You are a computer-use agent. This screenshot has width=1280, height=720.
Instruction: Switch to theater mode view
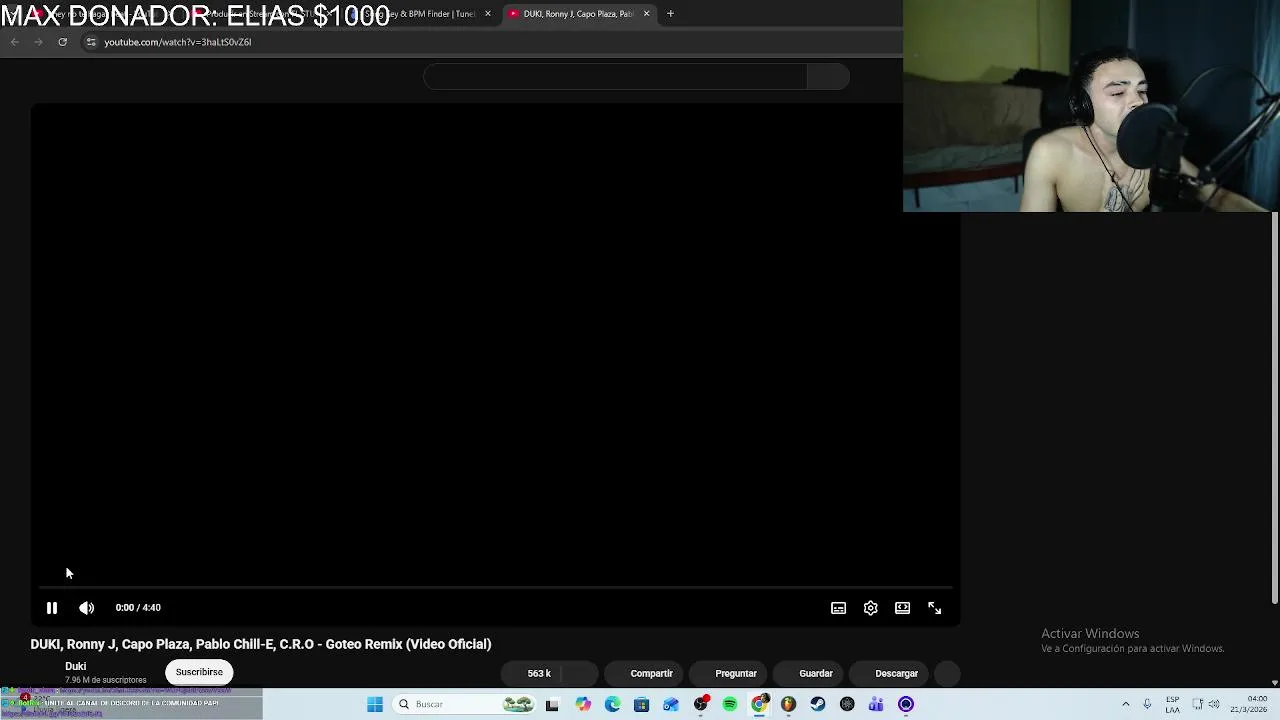[902, 608]
